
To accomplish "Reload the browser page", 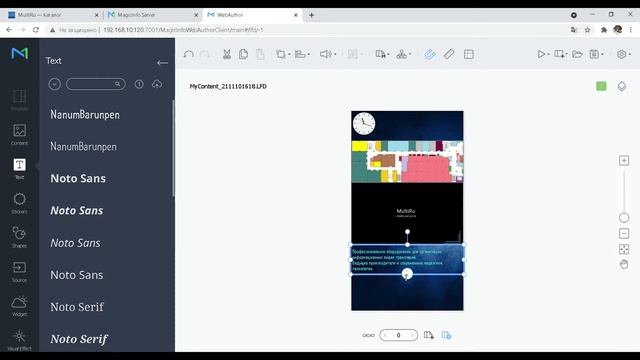I will point(36,30).
